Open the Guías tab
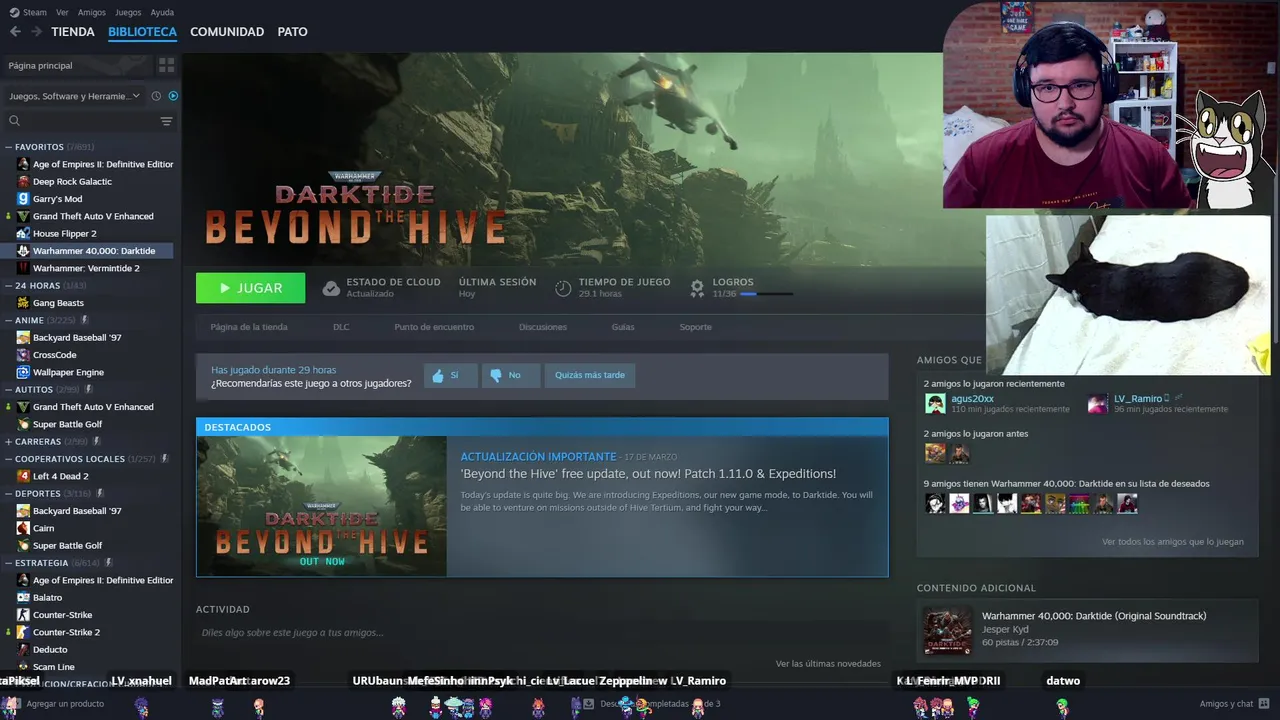Image resolution: width=1280 pixels, height=720 pixels. (623, 327)
